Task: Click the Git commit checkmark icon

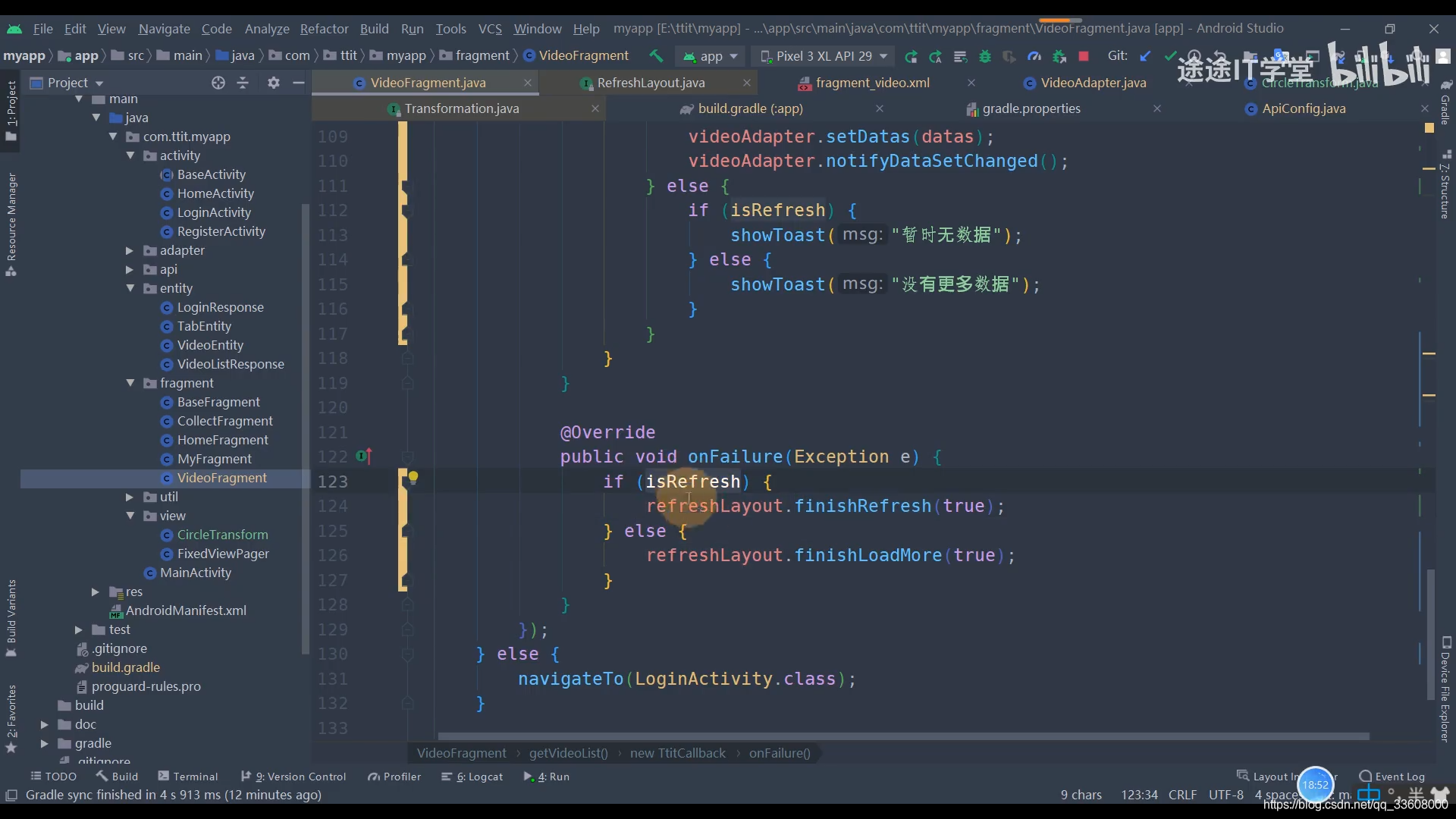Action: 1170,56
